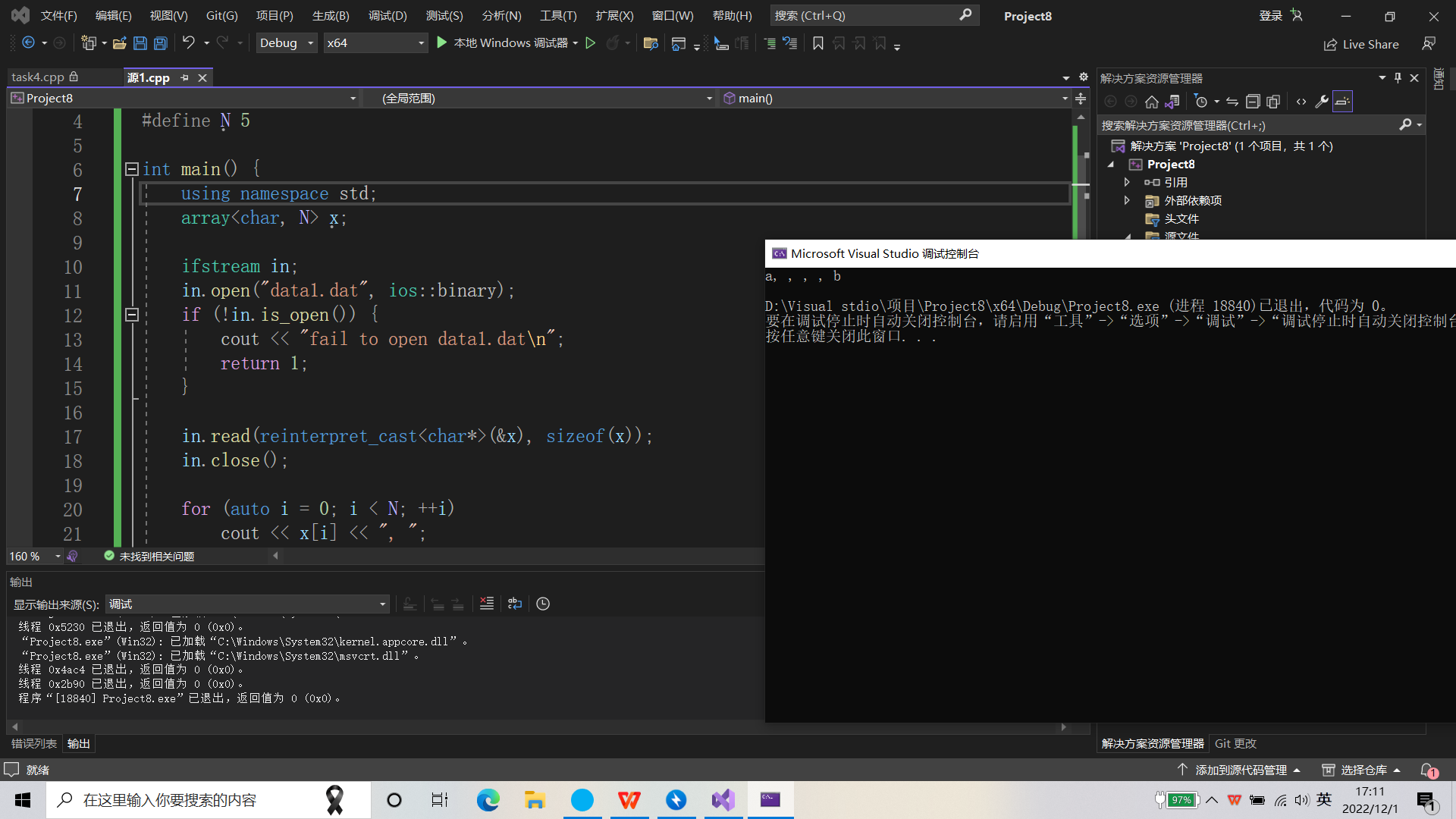Collapse the int main() code block
Viewport: 1456px width, 819px height.
point(131,169)
